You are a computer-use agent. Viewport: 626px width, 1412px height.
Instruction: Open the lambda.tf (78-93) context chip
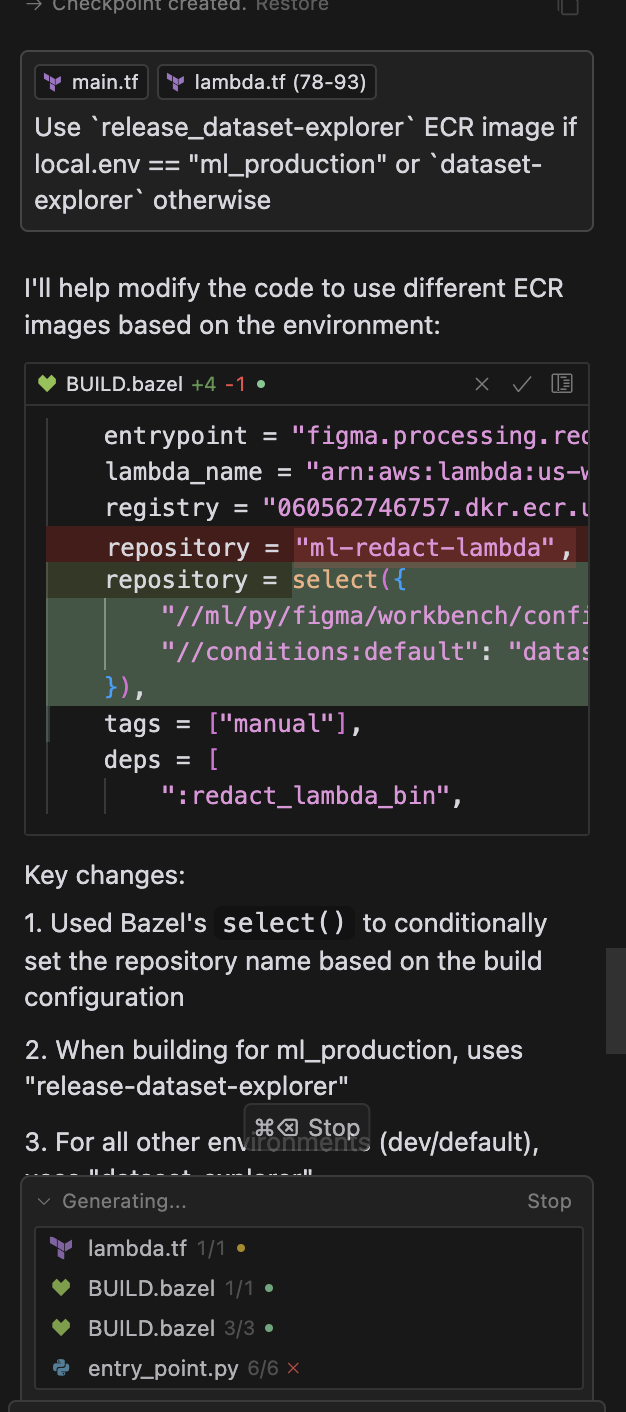(x=266, y=83)
